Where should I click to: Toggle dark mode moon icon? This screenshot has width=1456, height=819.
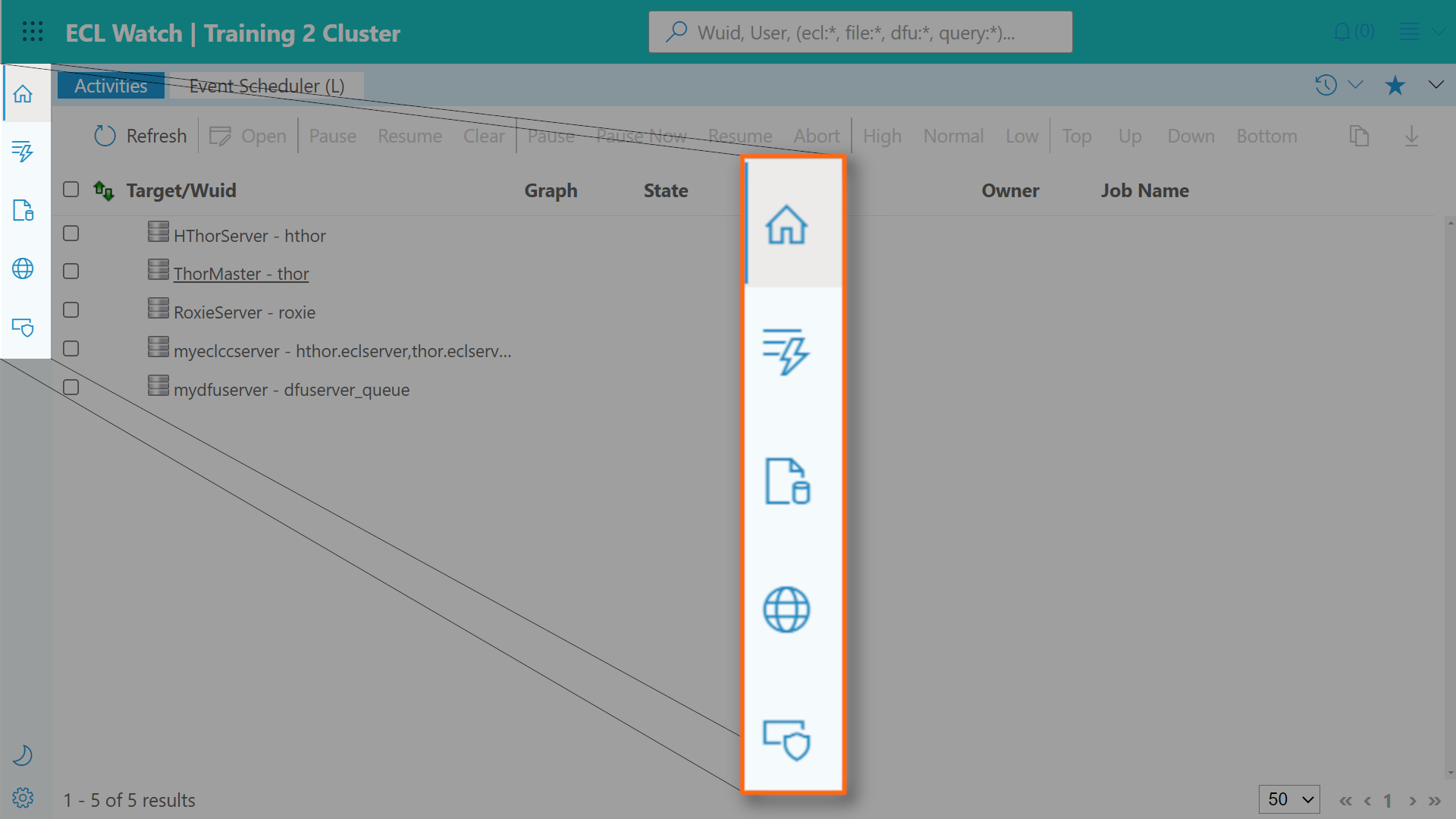coord(23,755)
